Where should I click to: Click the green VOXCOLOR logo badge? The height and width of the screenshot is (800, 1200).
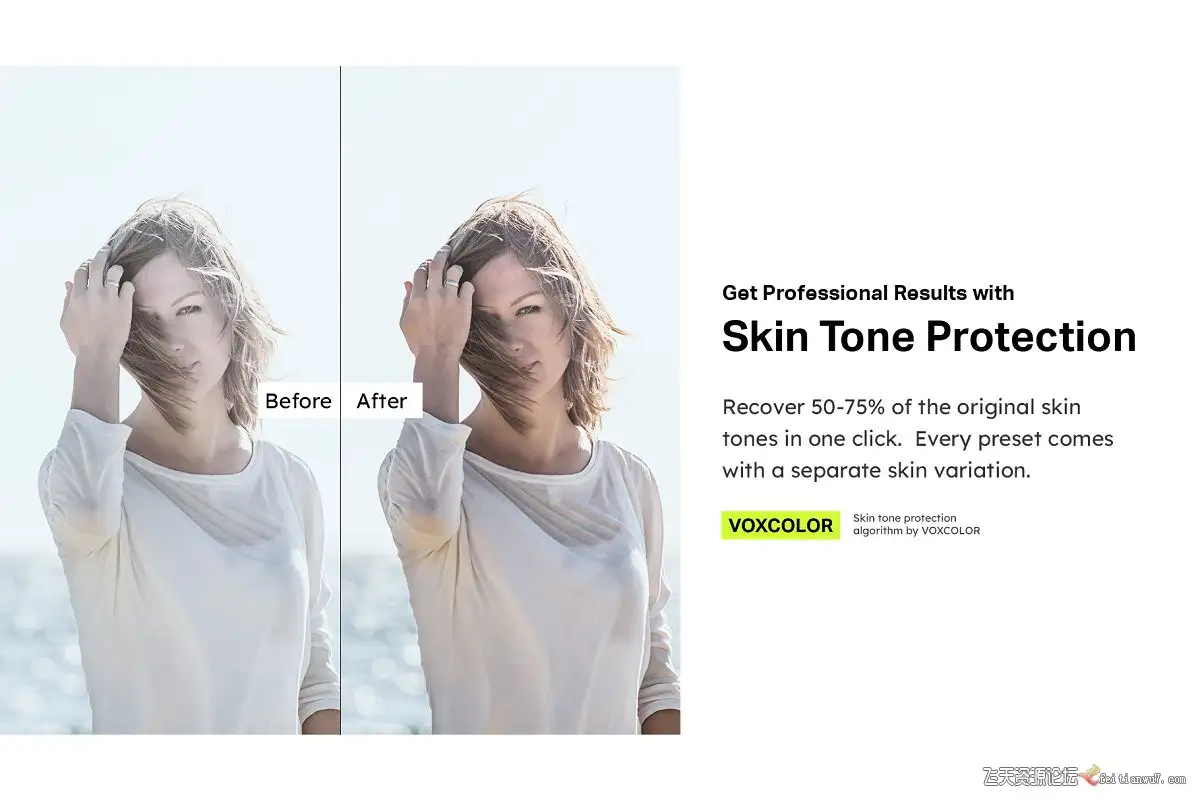(x=781, y=525)
